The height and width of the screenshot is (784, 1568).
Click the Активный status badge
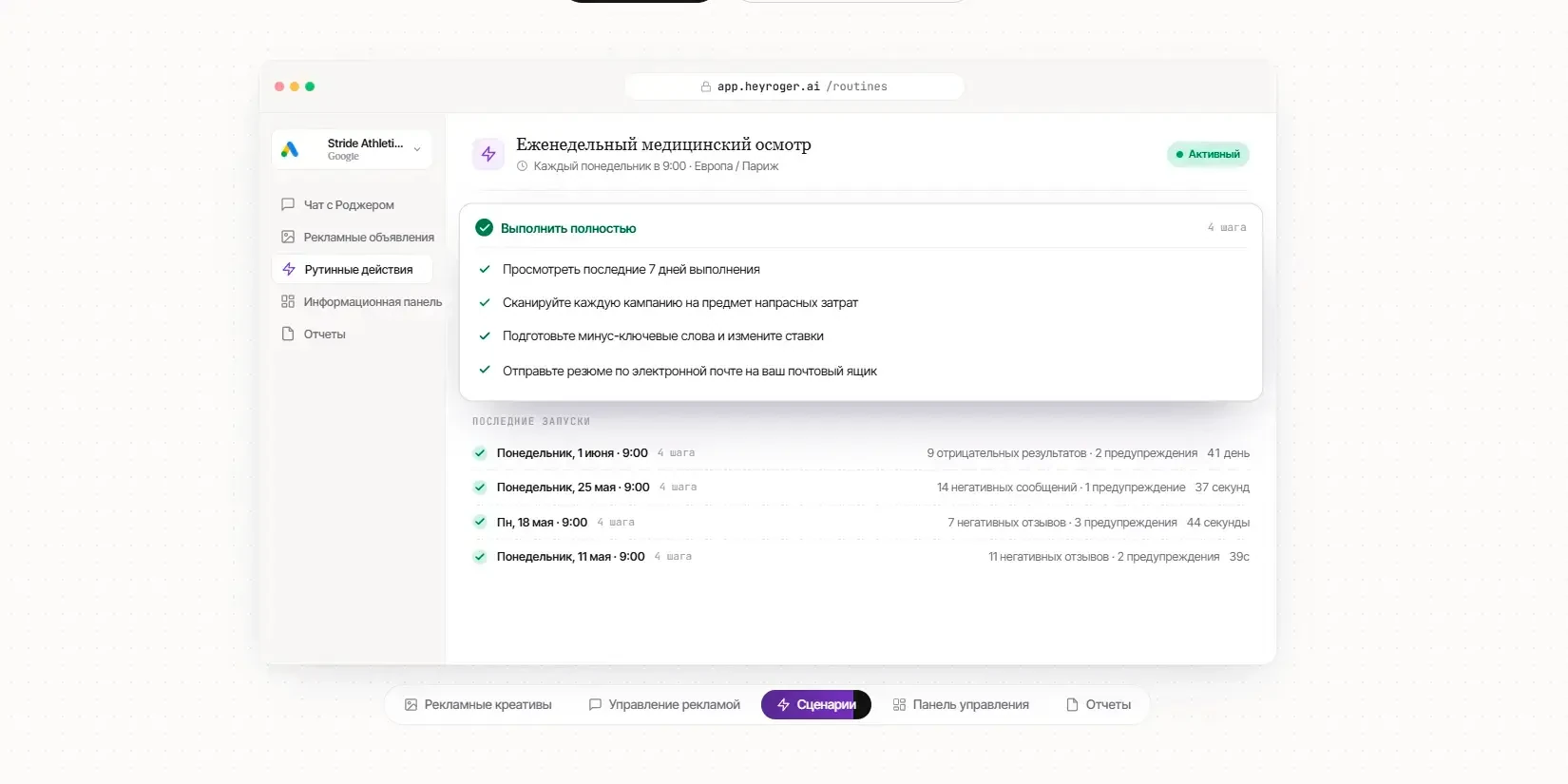tap(1208, 154)
